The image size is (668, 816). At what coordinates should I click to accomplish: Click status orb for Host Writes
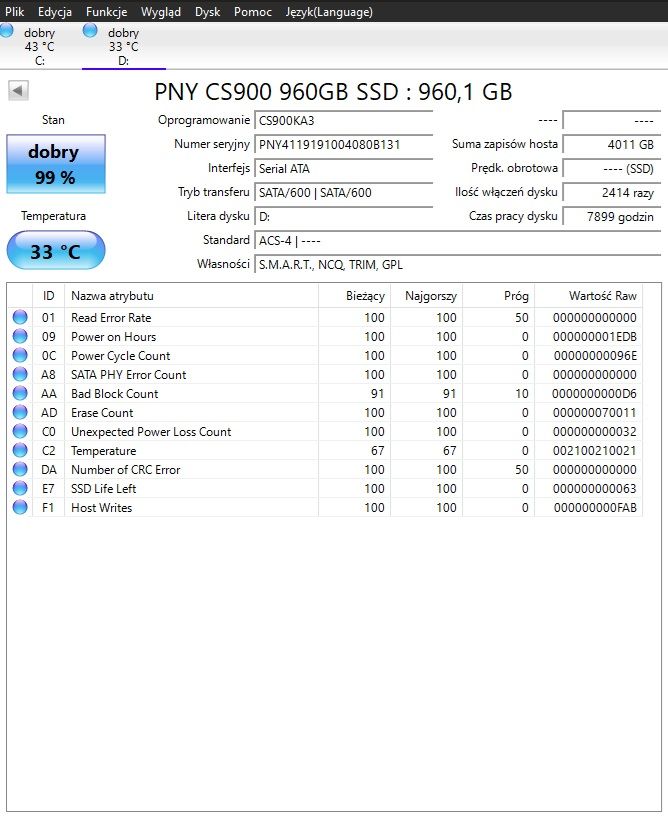[x=20, y=507]
